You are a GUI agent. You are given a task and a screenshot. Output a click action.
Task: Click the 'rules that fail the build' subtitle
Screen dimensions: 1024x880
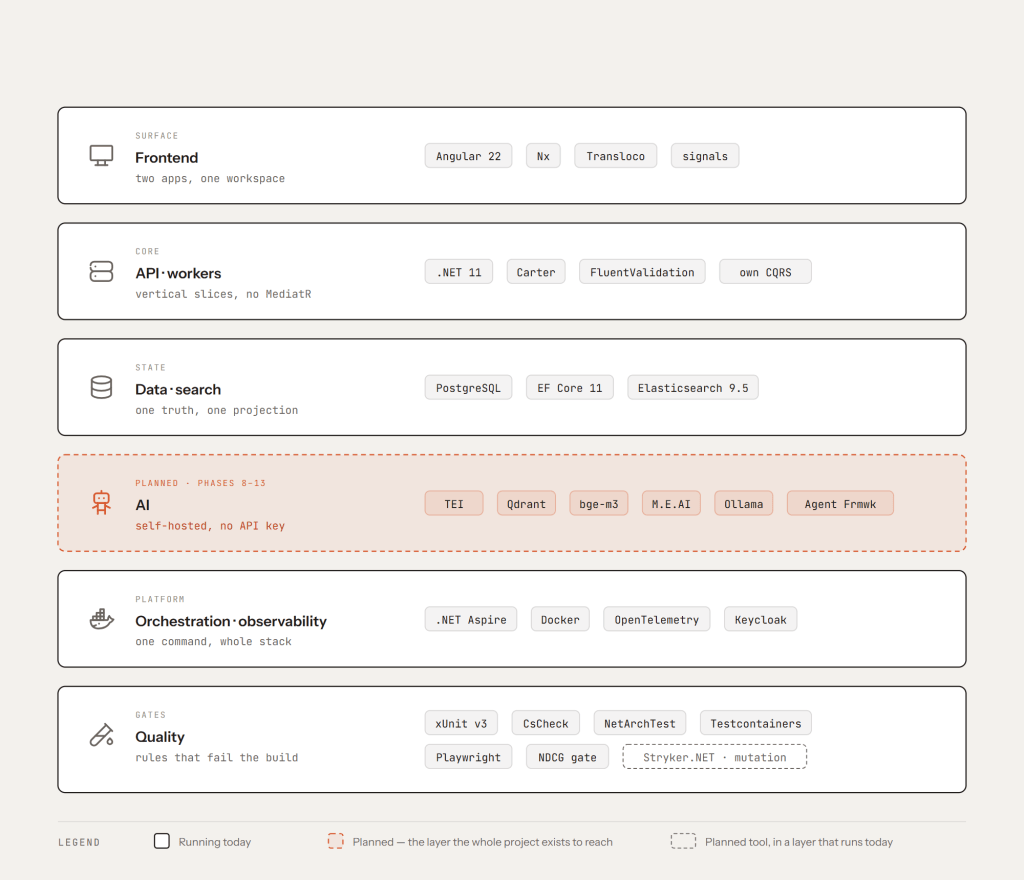pos(217,757)
